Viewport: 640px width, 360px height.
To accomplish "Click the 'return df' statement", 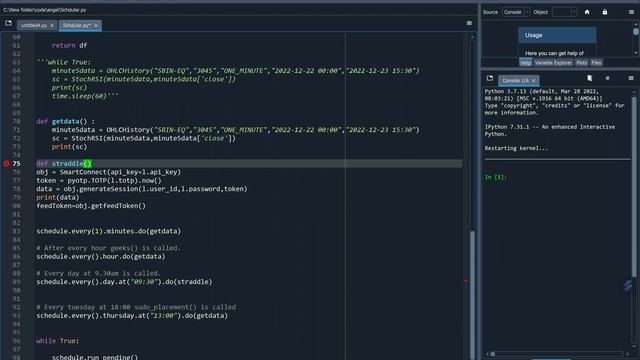I will pos(69,46).
